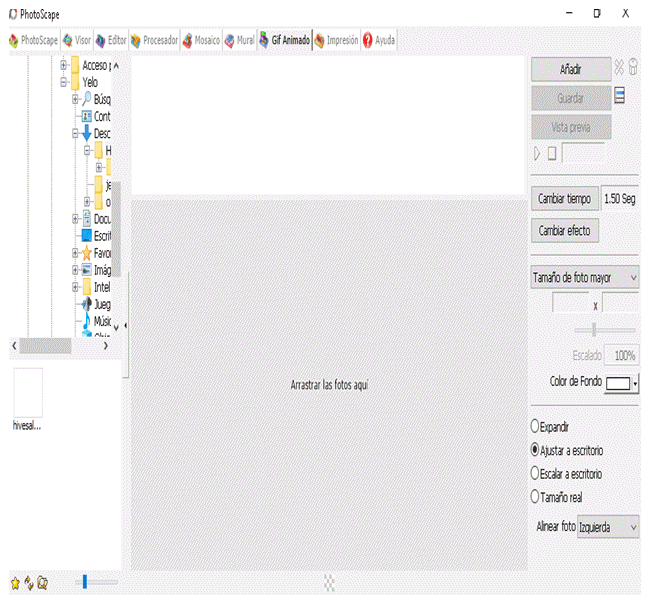
Task: Select the Escrit desktop tree item
Action: pyautogui.click(x=96, y=236)
